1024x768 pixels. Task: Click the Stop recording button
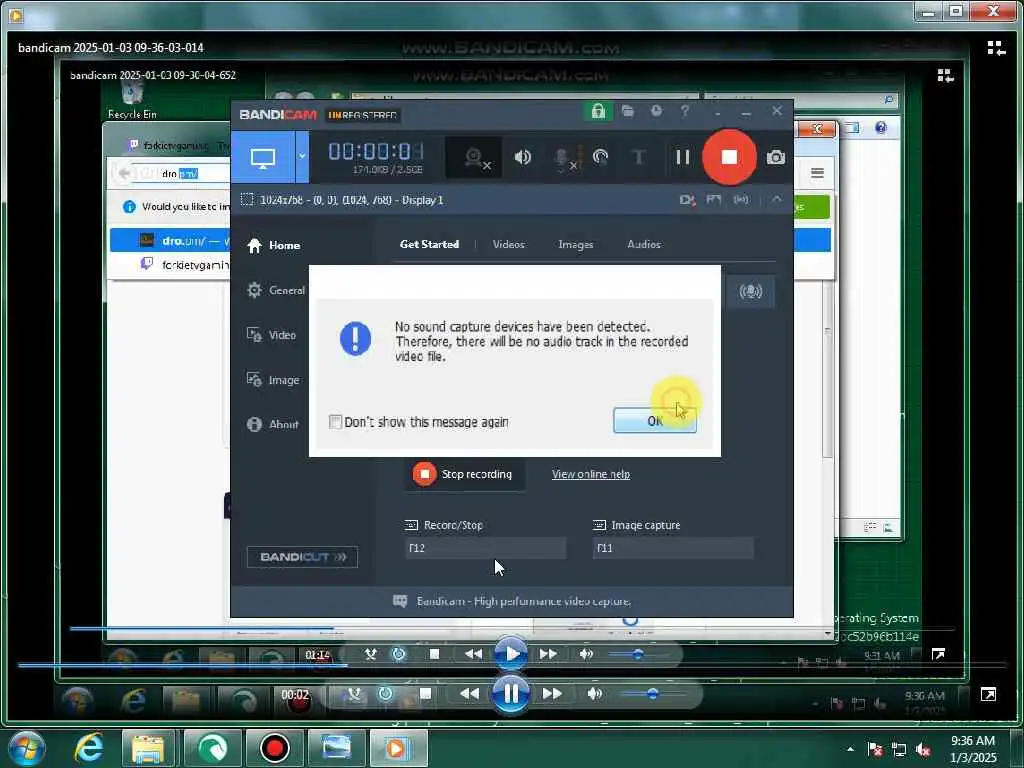click(x=463, y=474)
